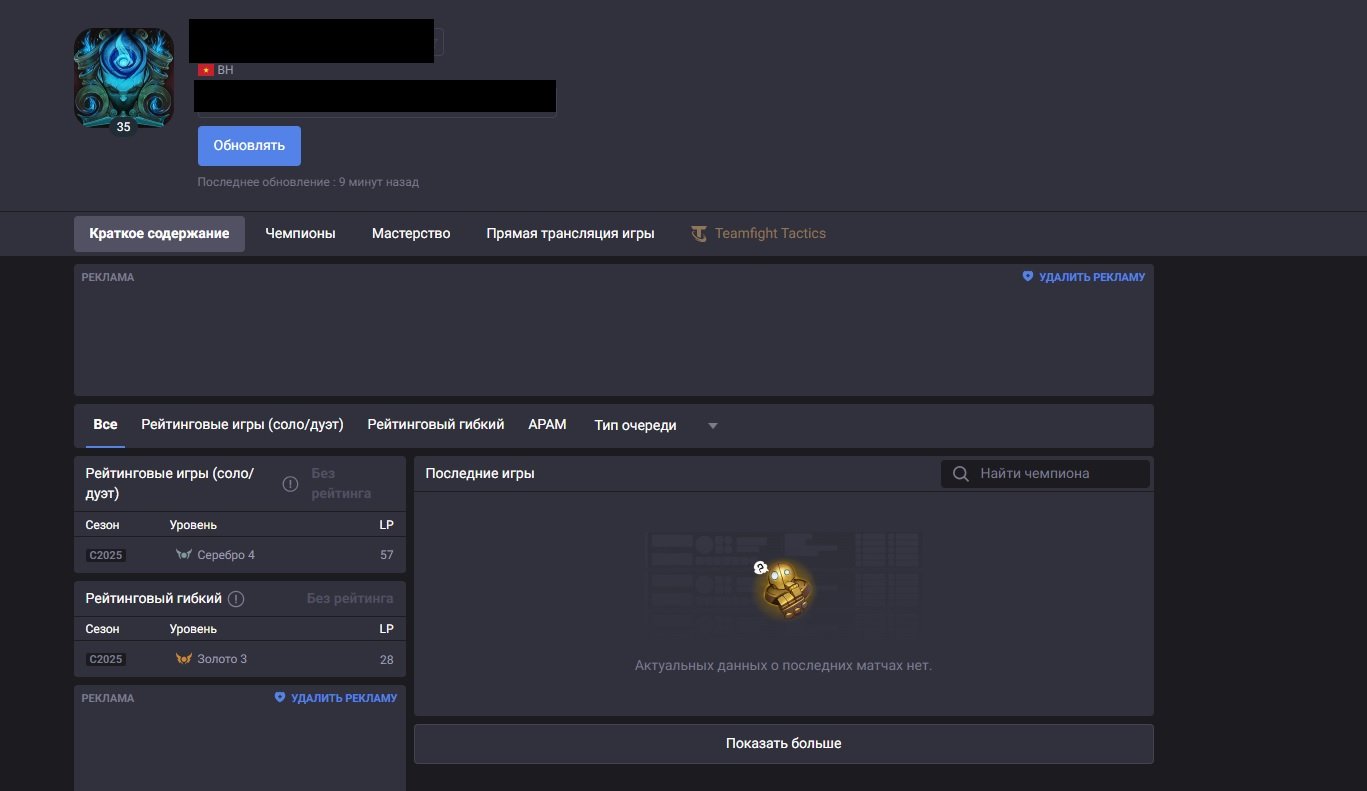This screenshot has width=1367, height=791.
Task: Click the Обновлять update button
Action: (x=249, y=145)
